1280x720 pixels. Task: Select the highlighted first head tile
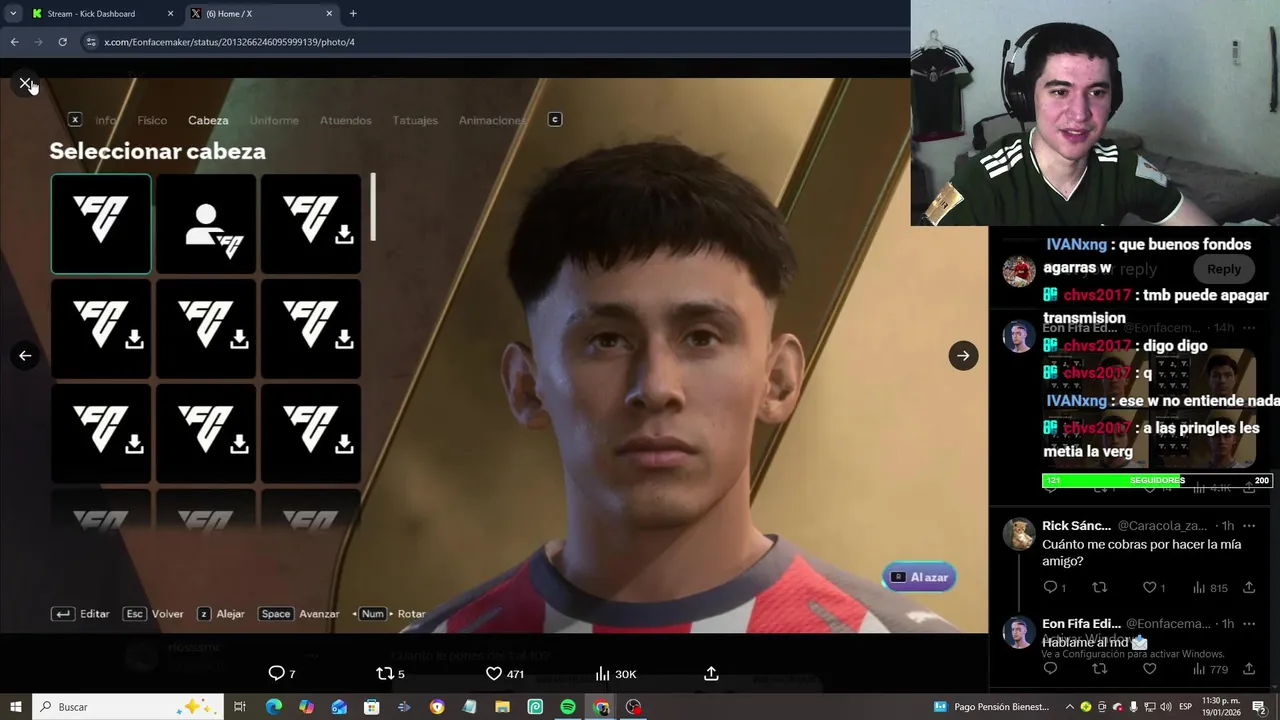(101, 224)
